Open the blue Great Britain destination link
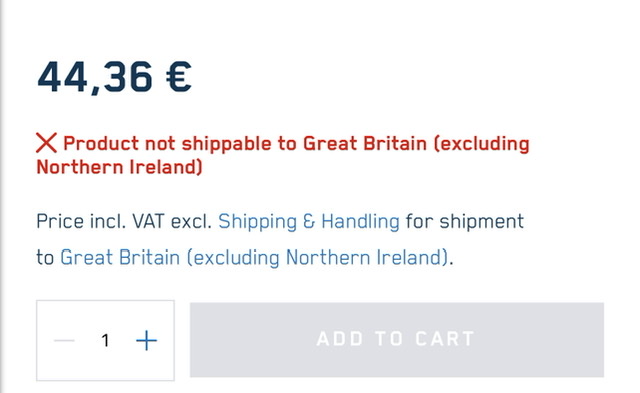640x393 pixels. [254, 258]
